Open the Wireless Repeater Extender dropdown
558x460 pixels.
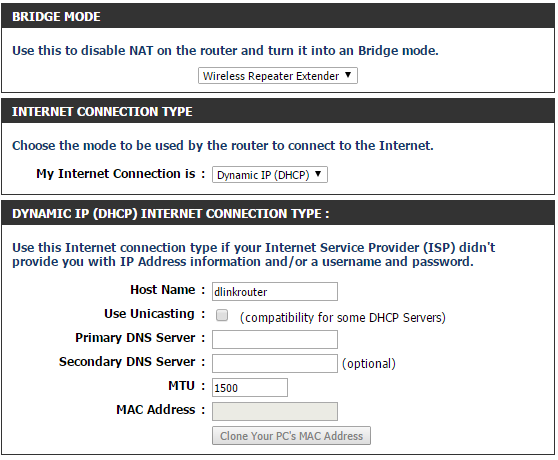click(x=278, y=76)
